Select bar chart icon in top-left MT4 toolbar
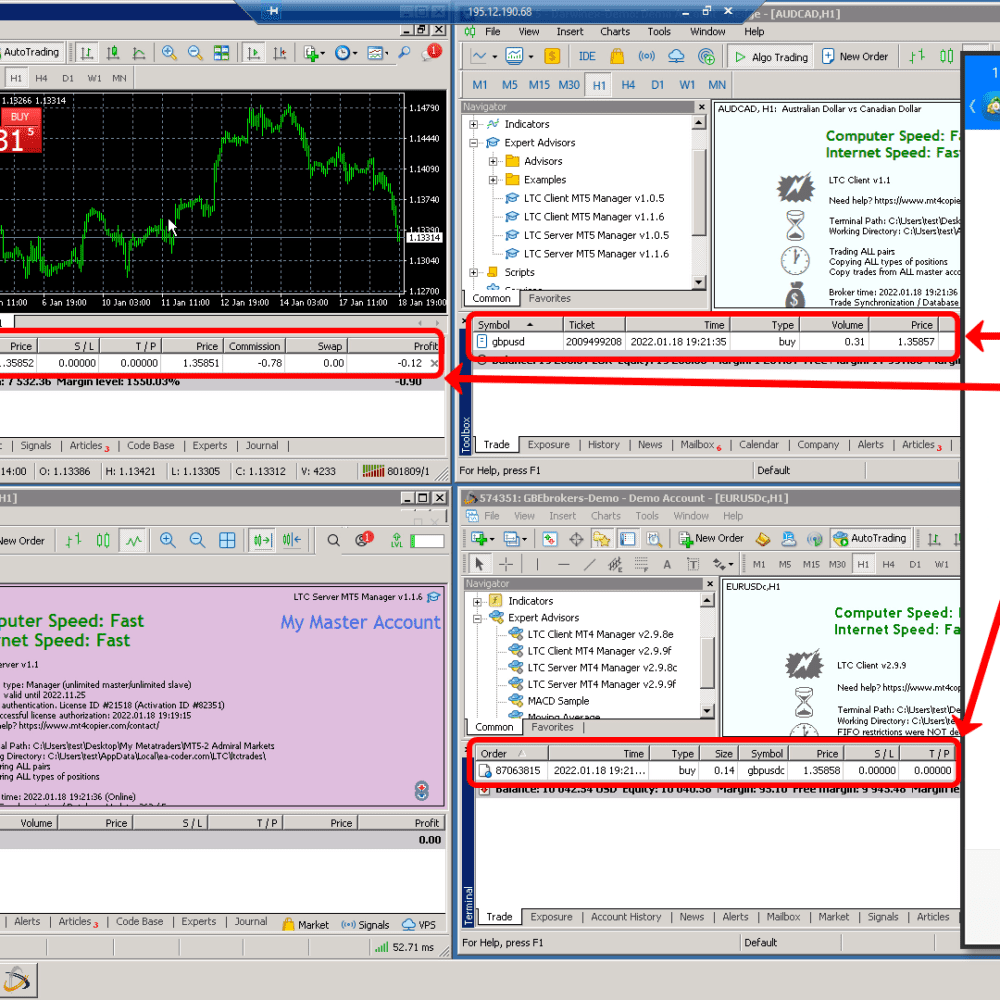This screenshot has width=1000, height=1000. click(87, 53)
